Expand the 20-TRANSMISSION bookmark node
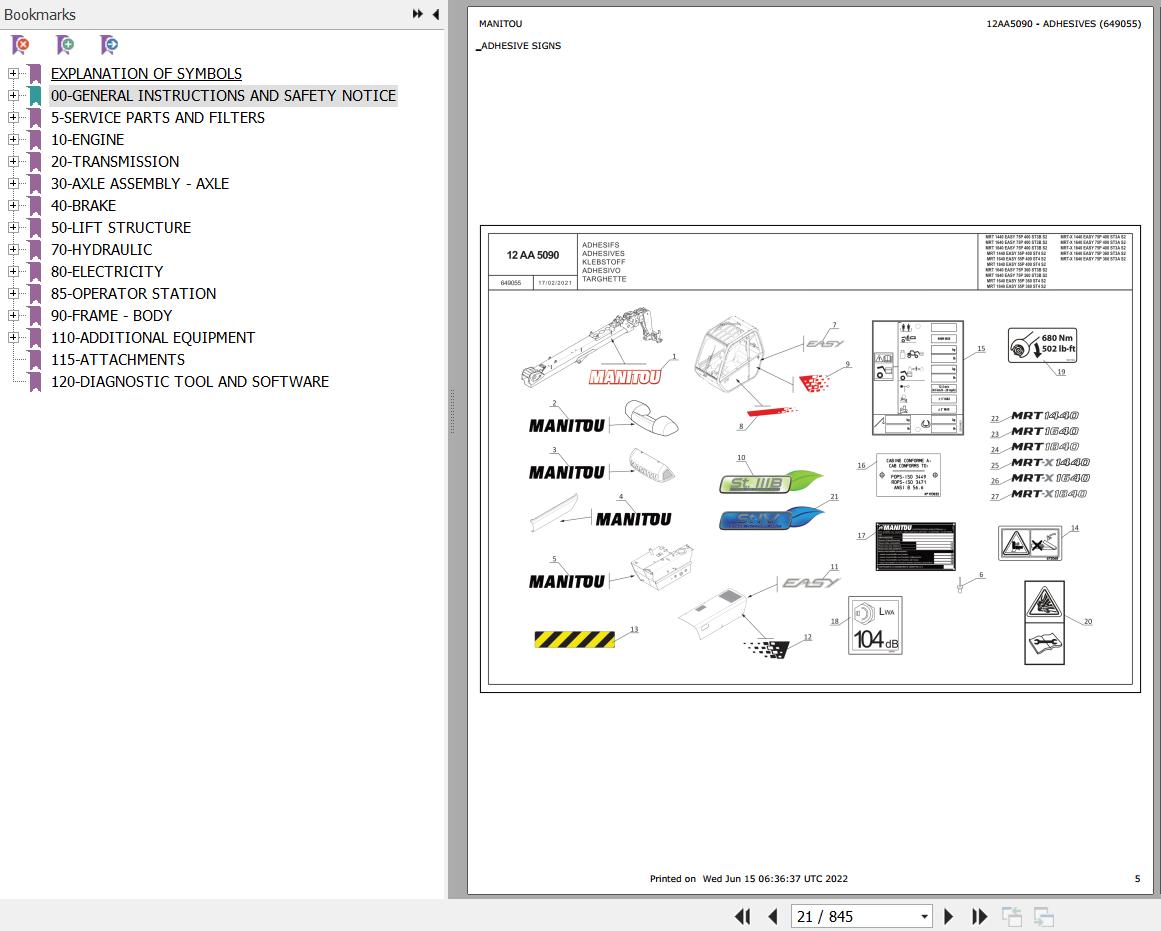The height and width of the screenshot is (931, 1161). pyautogui.click(x=13, y=161)
